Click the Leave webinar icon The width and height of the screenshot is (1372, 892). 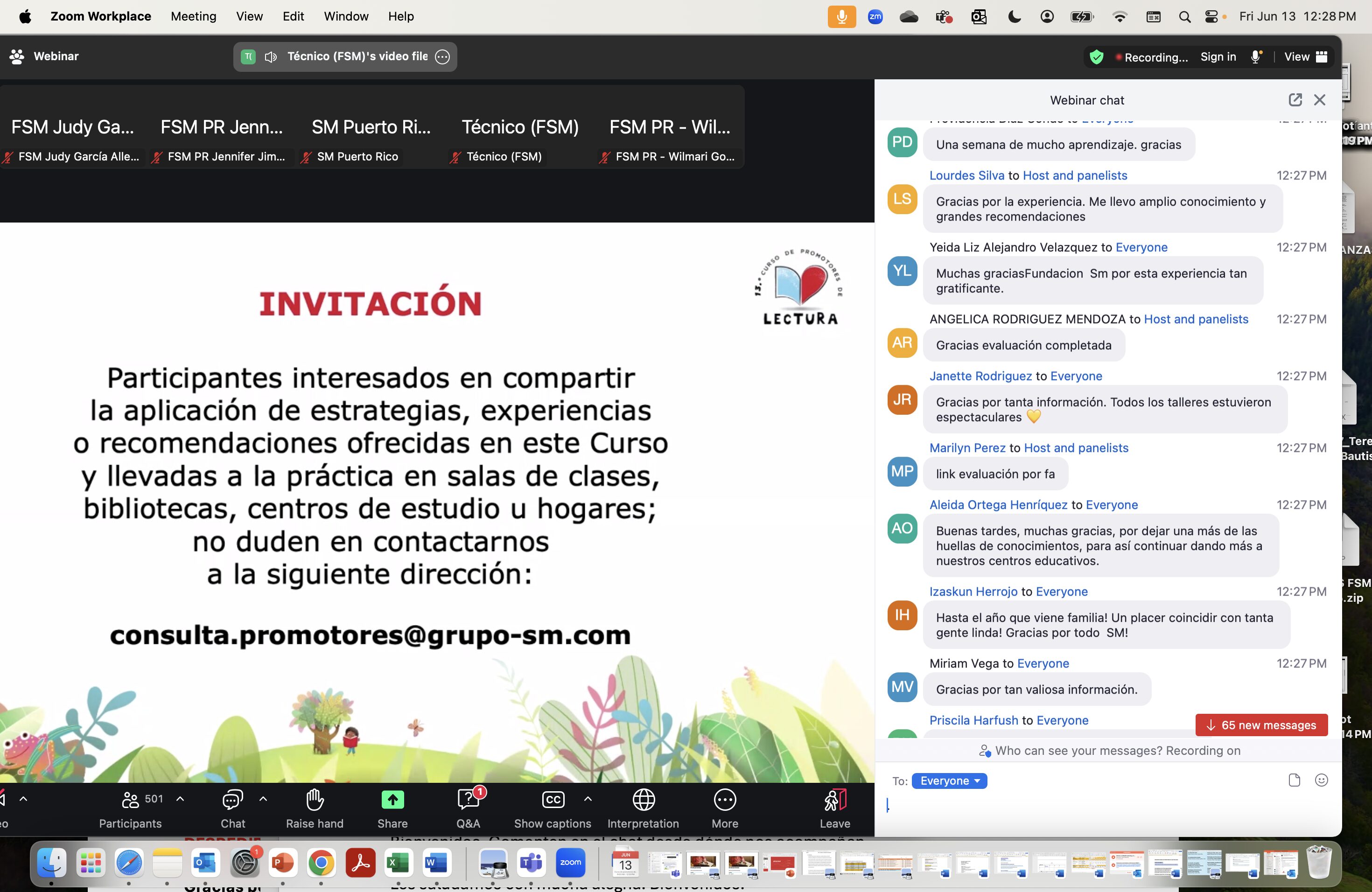click(x=835, y=800)
